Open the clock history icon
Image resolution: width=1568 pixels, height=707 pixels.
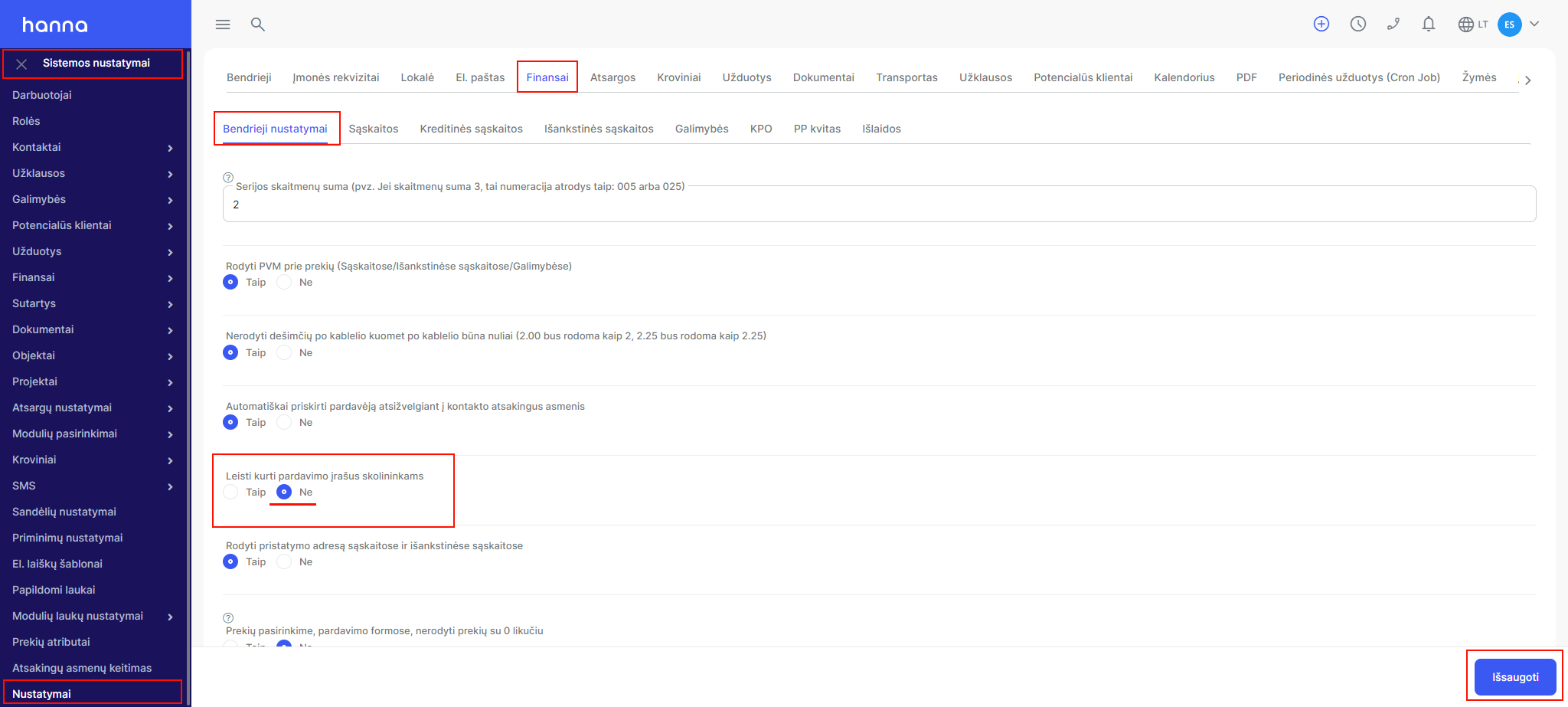pyautogui.click(x=1358, y=24)
